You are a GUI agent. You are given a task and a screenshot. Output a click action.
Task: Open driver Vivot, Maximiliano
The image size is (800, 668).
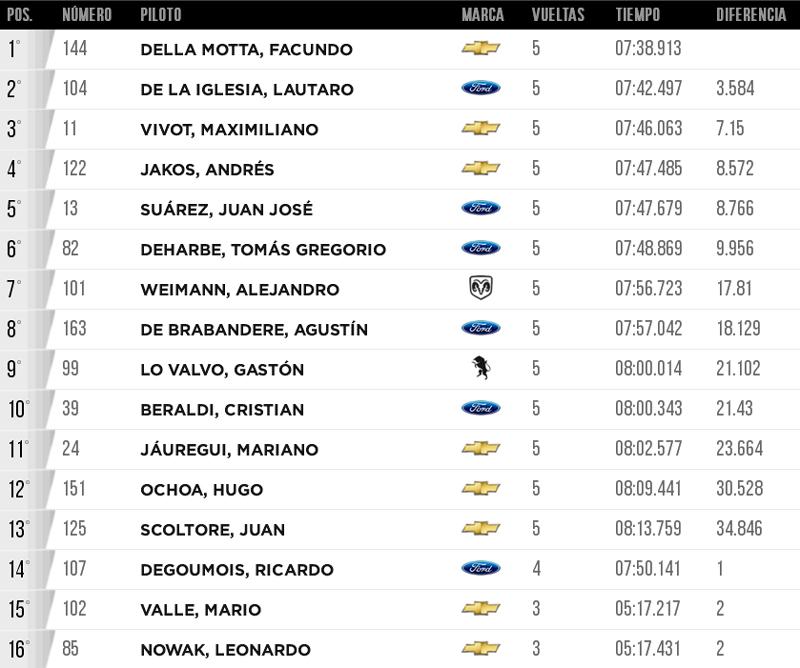pos(229,130)
